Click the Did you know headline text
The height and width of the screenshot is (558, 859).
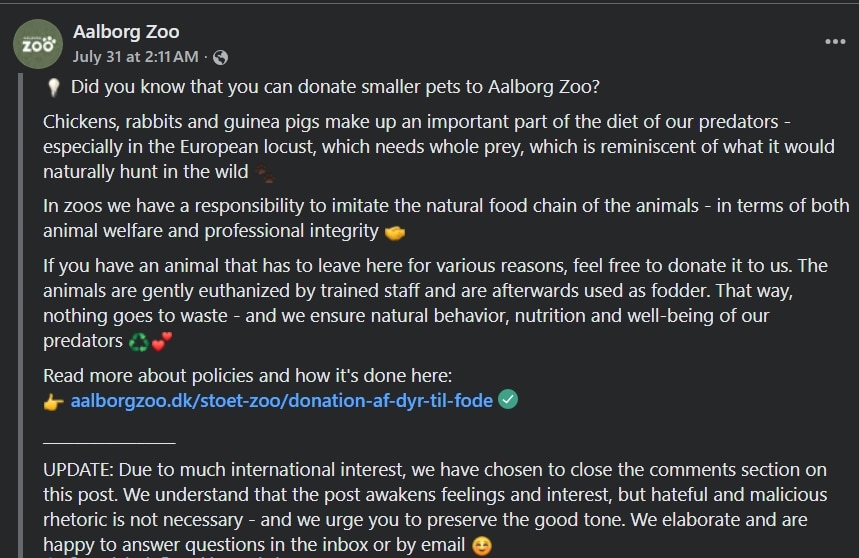tap(335, 87)
